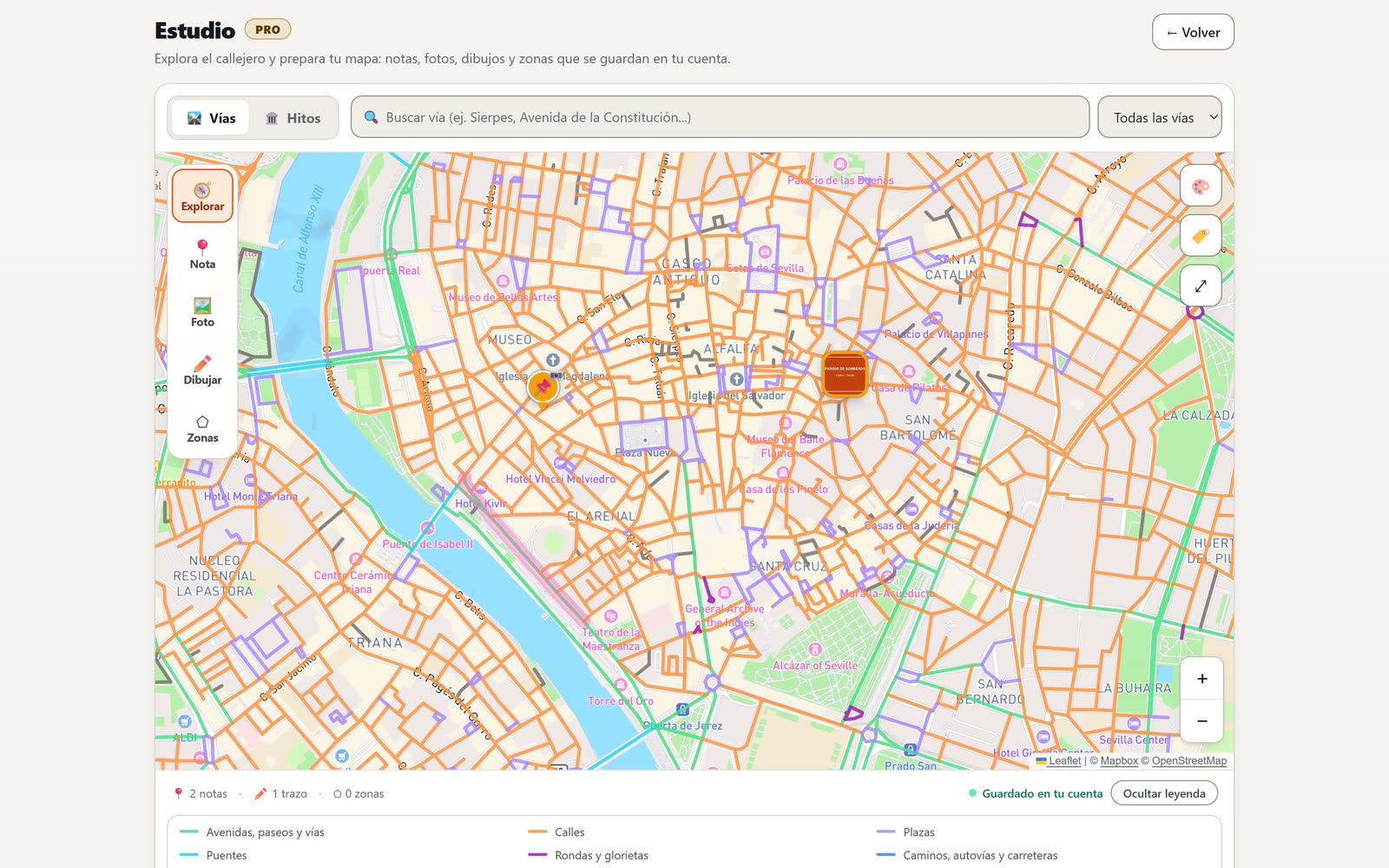The width and height of the screenshot is (1389, 868).
Task: Select the Nota pin tool
Action: click(202, 254)
